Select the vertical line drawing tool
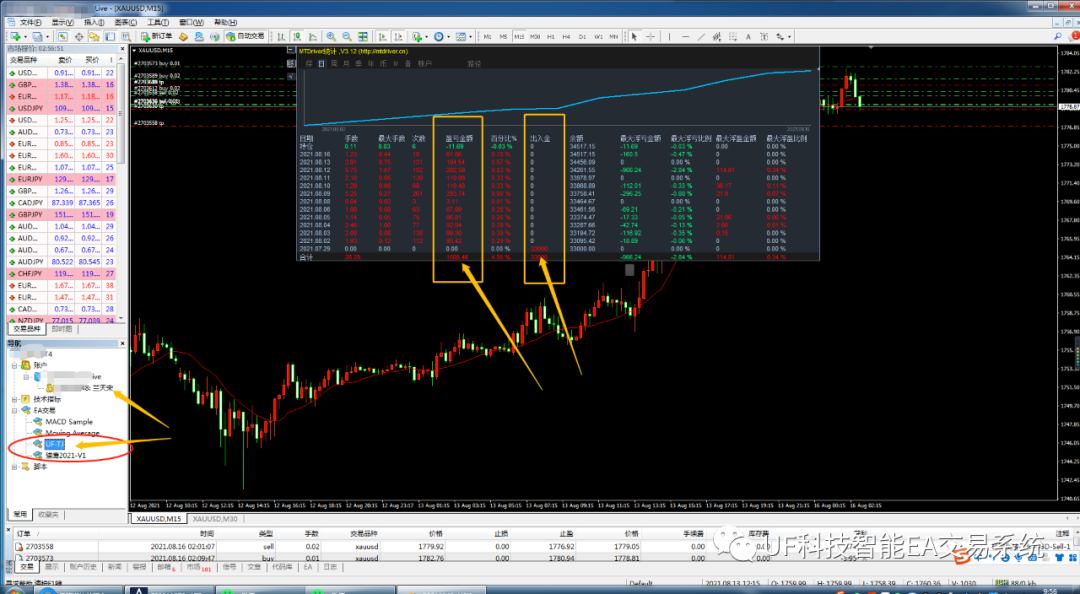This screenshot has width=1080, height=594. 669,36
